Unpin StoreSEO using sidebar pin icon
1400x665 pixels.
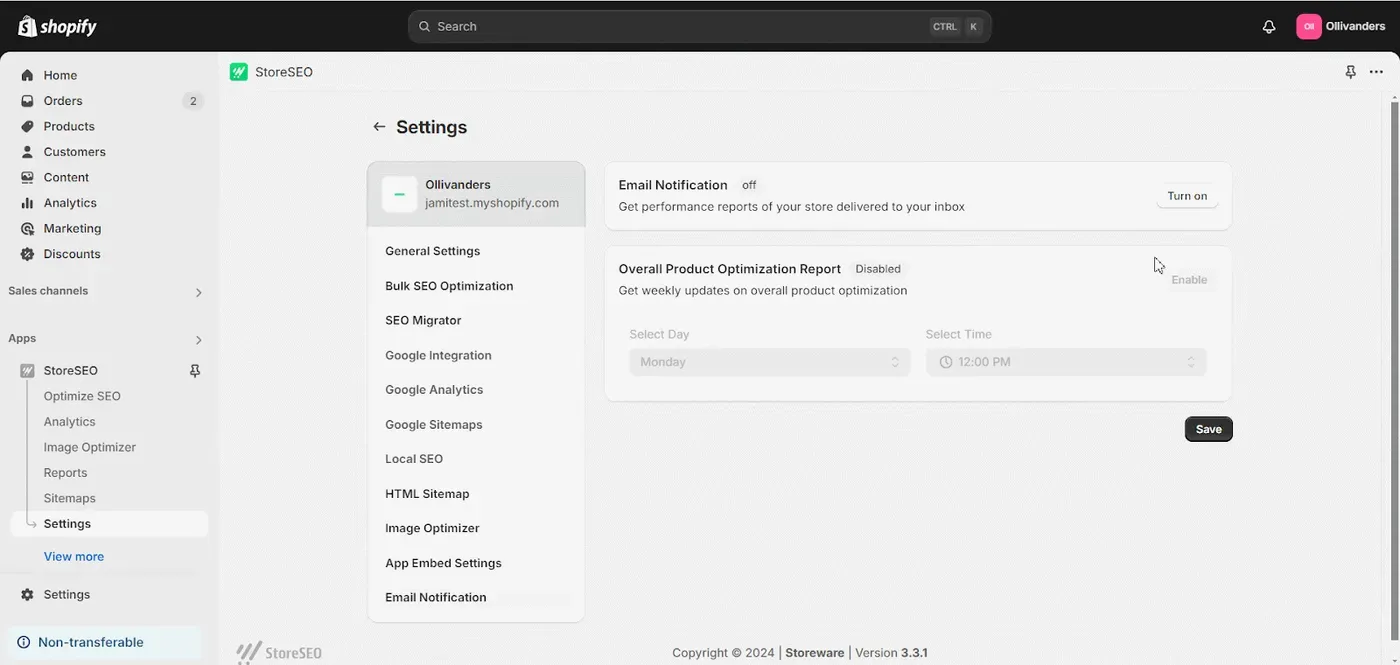[195, 370]
